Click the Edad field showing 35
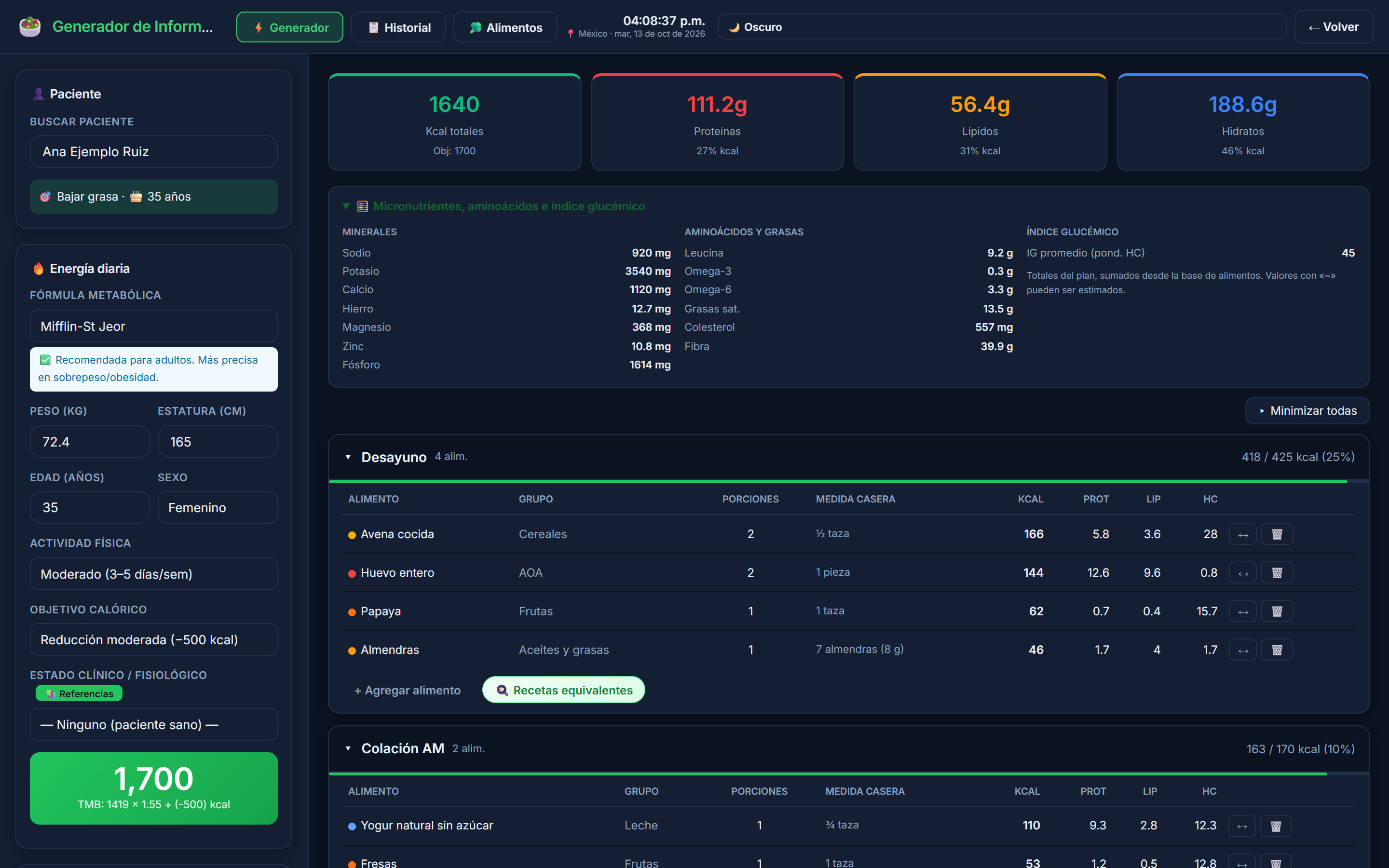Viewport: 1389px width, 868px height. click(x=90, y=507)
